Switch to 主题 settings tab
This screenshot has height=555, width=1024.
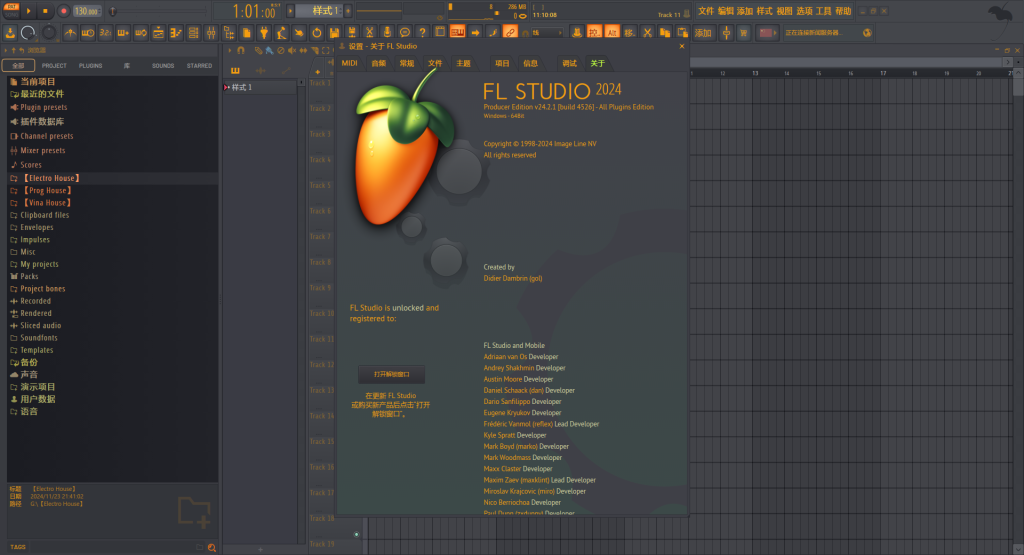463,63
